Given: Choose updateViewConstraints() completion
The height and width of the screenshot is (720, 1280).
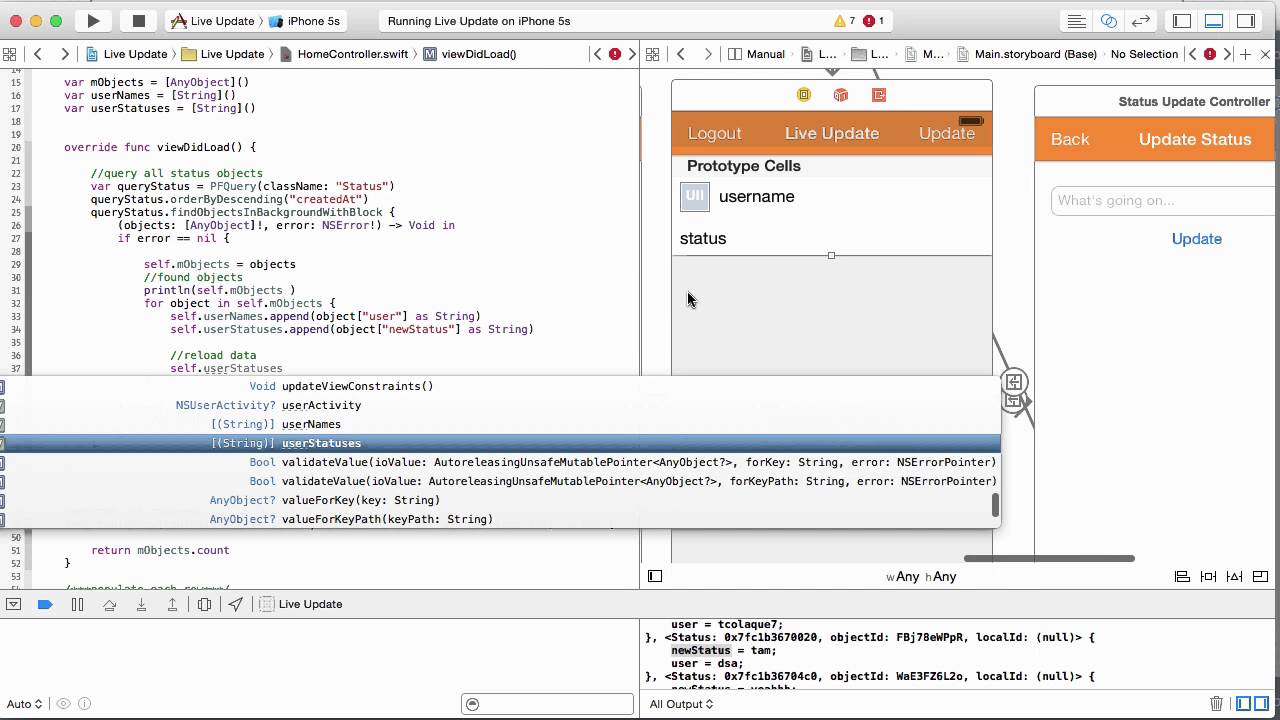Looking at the screenshot, I should 500,386.
